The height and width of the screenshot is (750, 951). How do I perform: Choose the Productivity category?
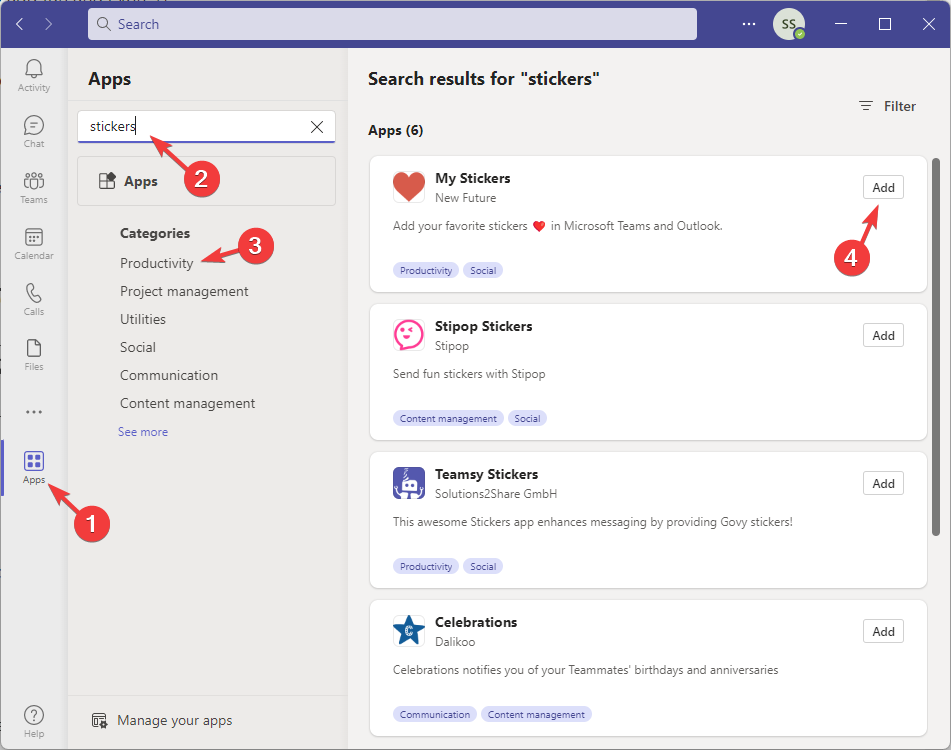156,263
